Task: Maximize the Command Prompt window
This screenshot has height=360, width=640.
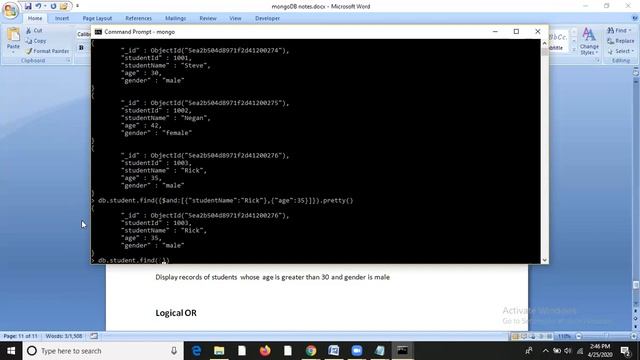Action: click(x=516, y=31)
